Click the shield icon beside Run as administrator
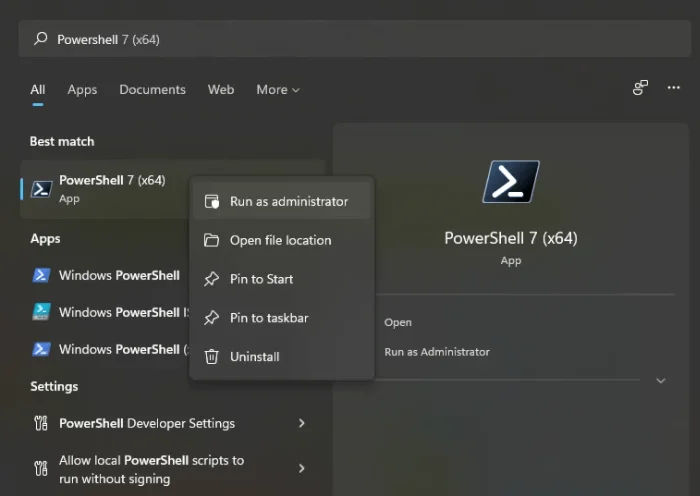Image resolution: width=700 pixels, height=496 pixels. pos(212,201)
